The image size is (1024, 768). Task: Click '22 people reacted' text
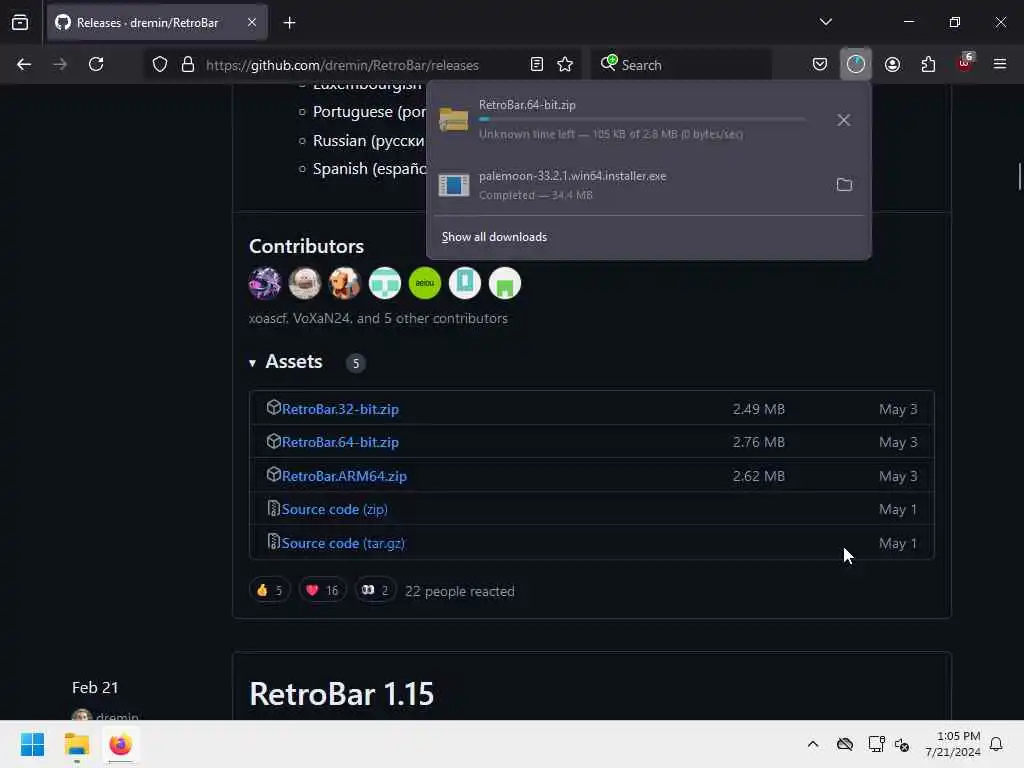460,591
